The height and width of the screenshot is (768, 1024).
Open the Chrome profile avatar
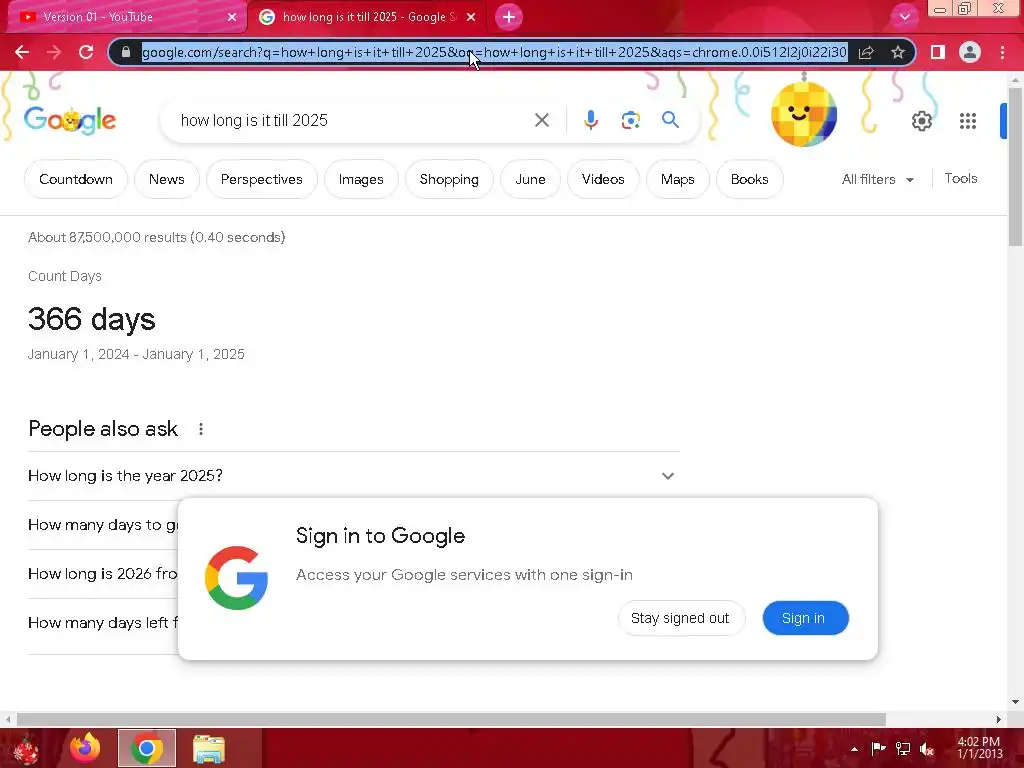point(970,52)
